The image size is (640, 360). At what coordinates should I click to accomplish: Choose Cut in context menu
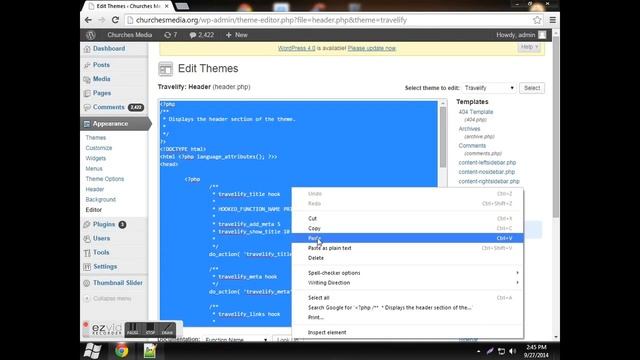coord(408,219)
